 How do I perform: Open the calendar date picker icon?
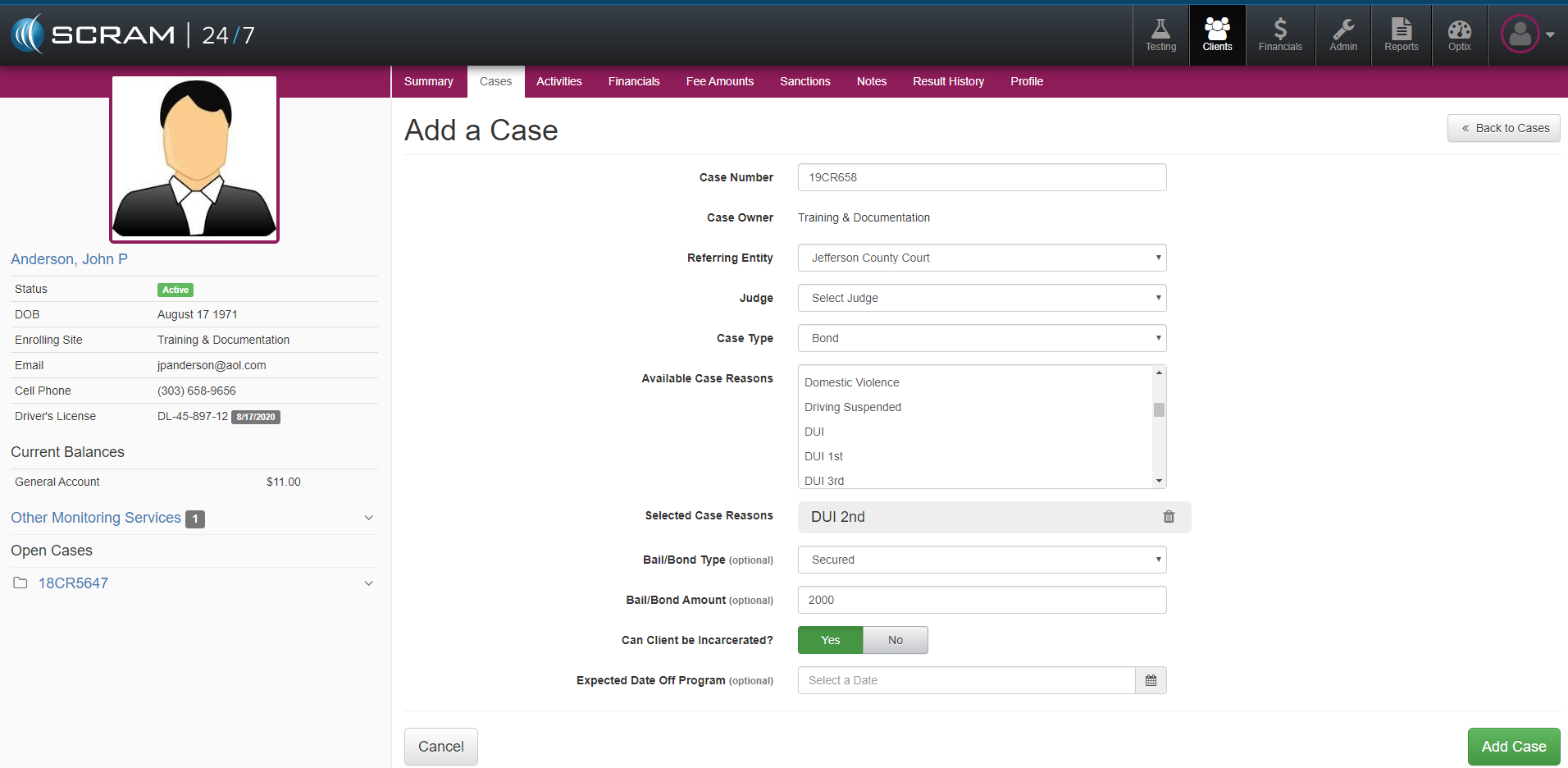coord(1151,680)
